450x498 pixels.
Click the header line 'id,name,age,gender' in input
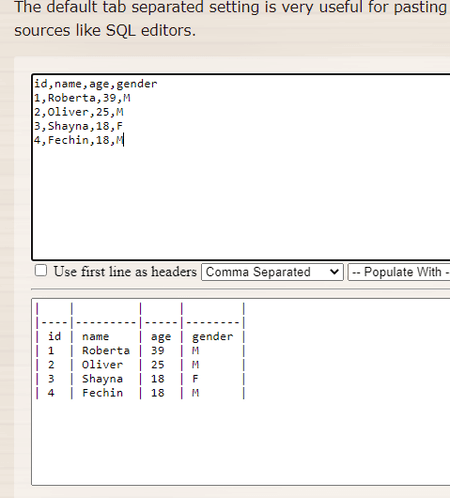pos(96,84)
